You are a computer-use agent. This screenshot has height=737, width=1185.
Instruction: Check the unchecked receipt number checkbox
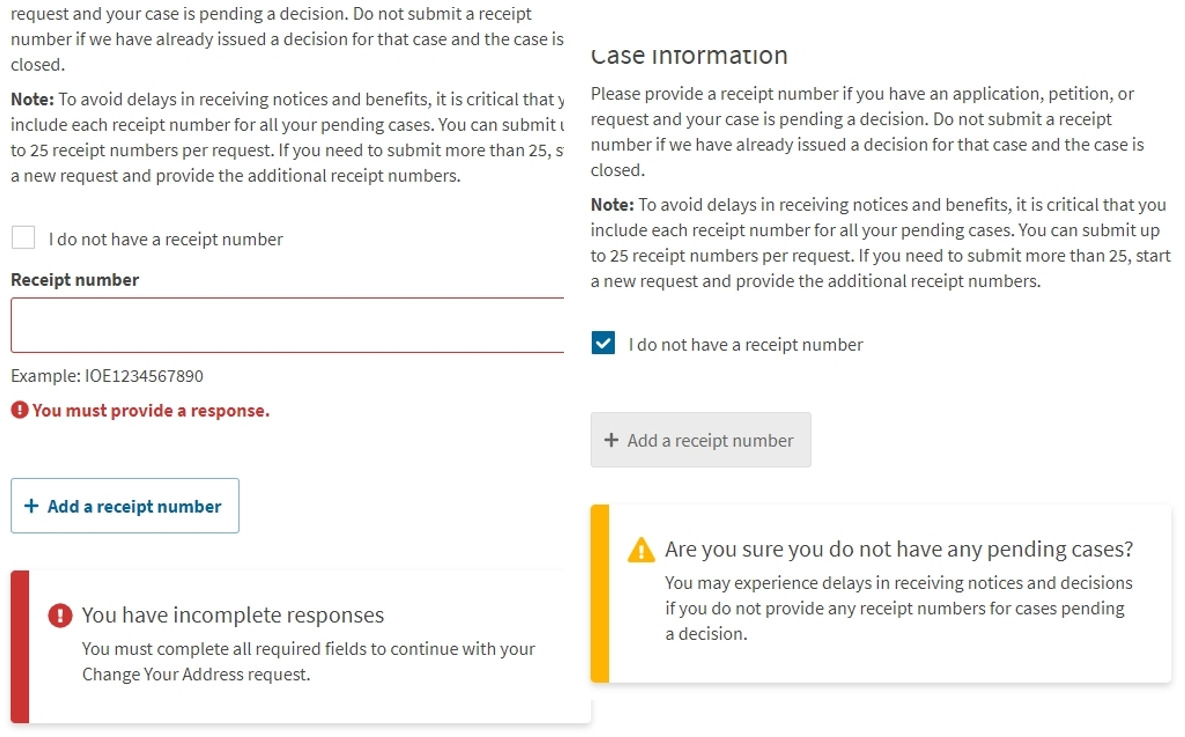23,237
